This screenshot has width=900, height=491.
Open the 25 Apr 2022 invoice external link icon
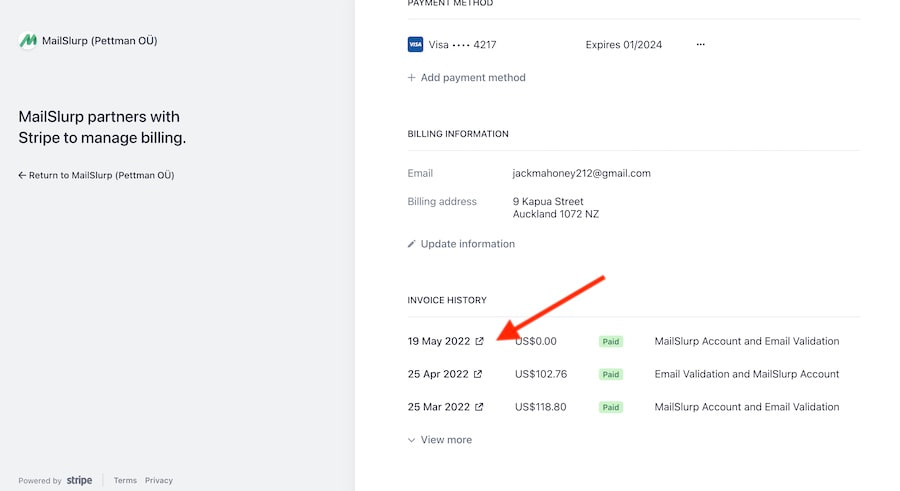tap(478, 374)
